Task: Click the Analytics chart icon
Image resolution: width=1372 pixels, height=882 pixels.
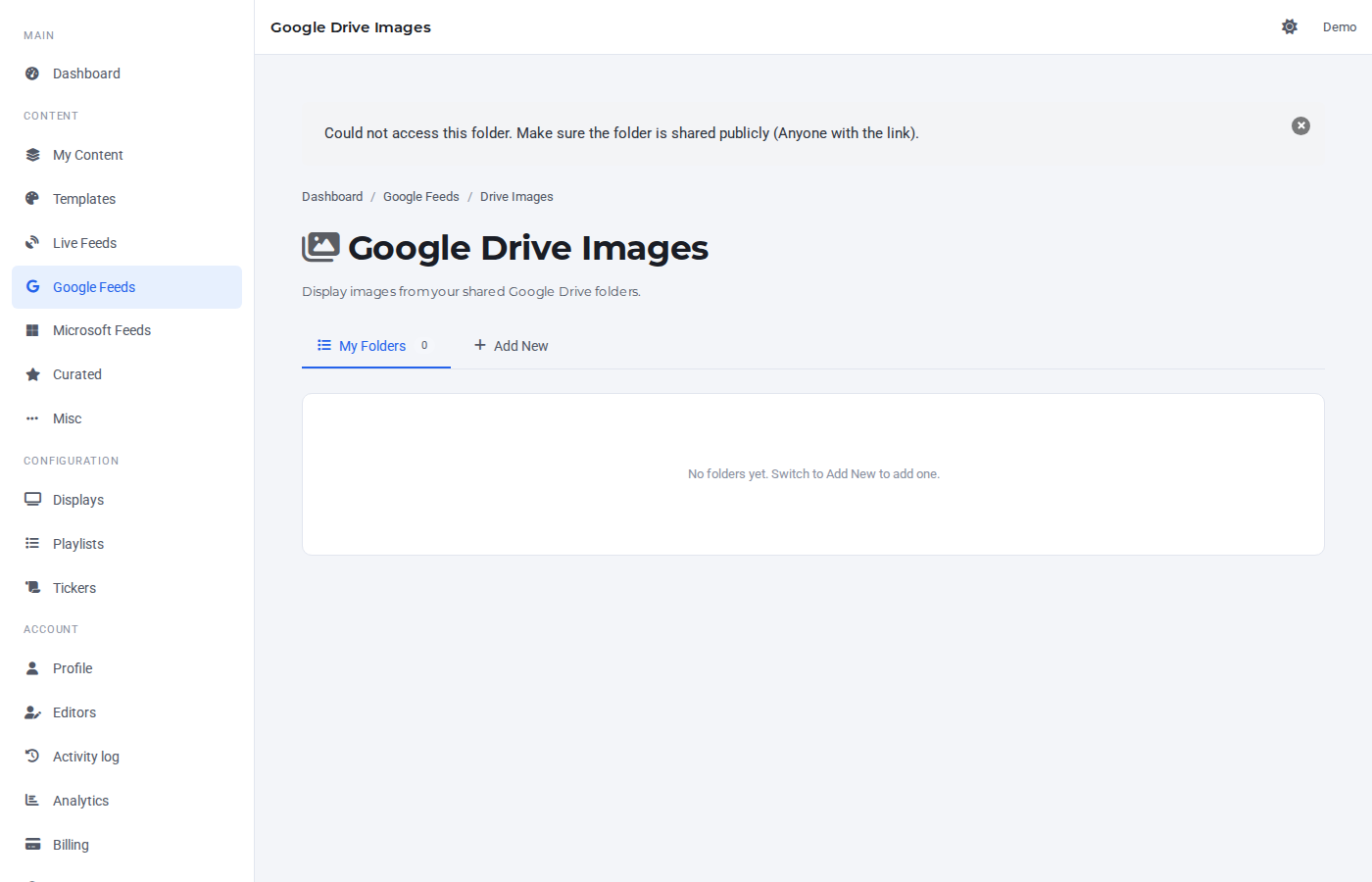Action: point(32,800)
